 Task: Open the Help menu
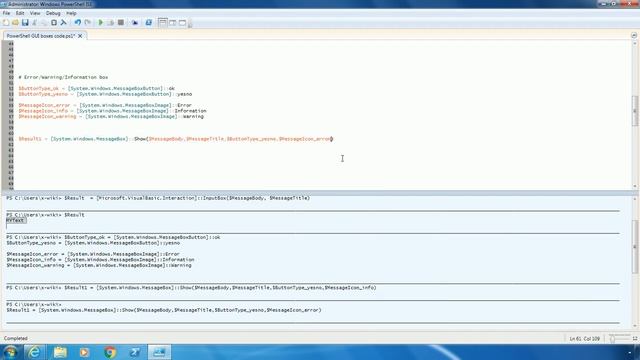click(x=71, y=13)
